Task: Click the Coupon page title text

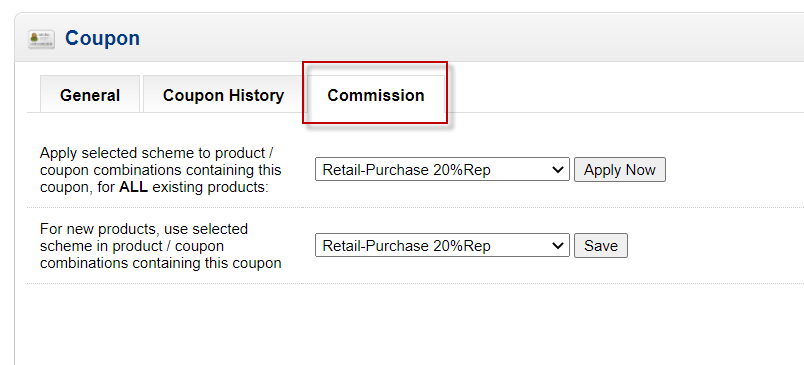Action: (102, 38)
